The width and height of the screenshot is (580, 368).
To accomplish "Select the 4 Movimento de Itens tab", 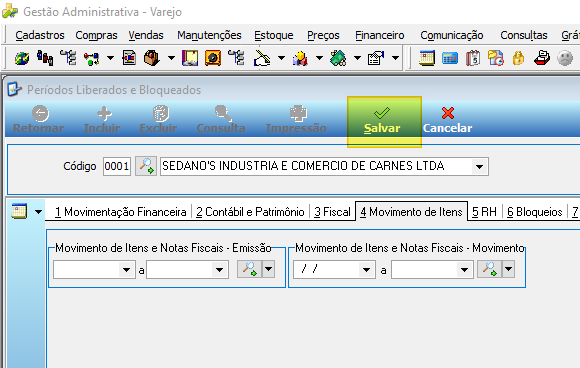I will (x=411, y=212).
